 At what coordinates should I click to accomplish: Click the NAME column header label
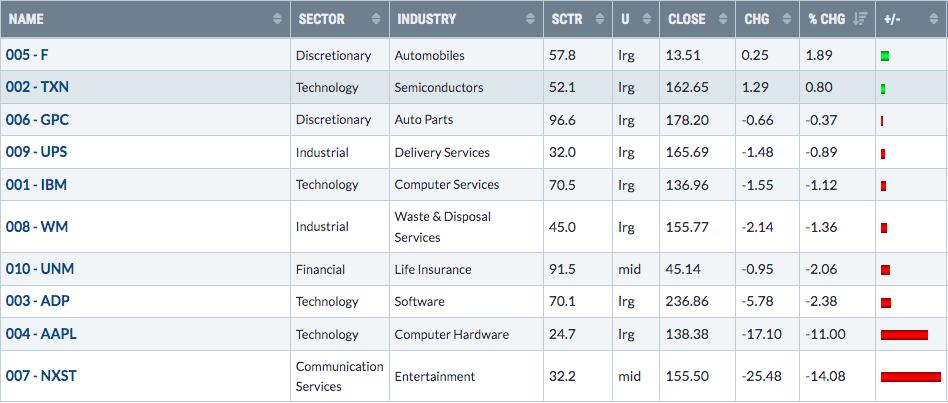[26, 19]
